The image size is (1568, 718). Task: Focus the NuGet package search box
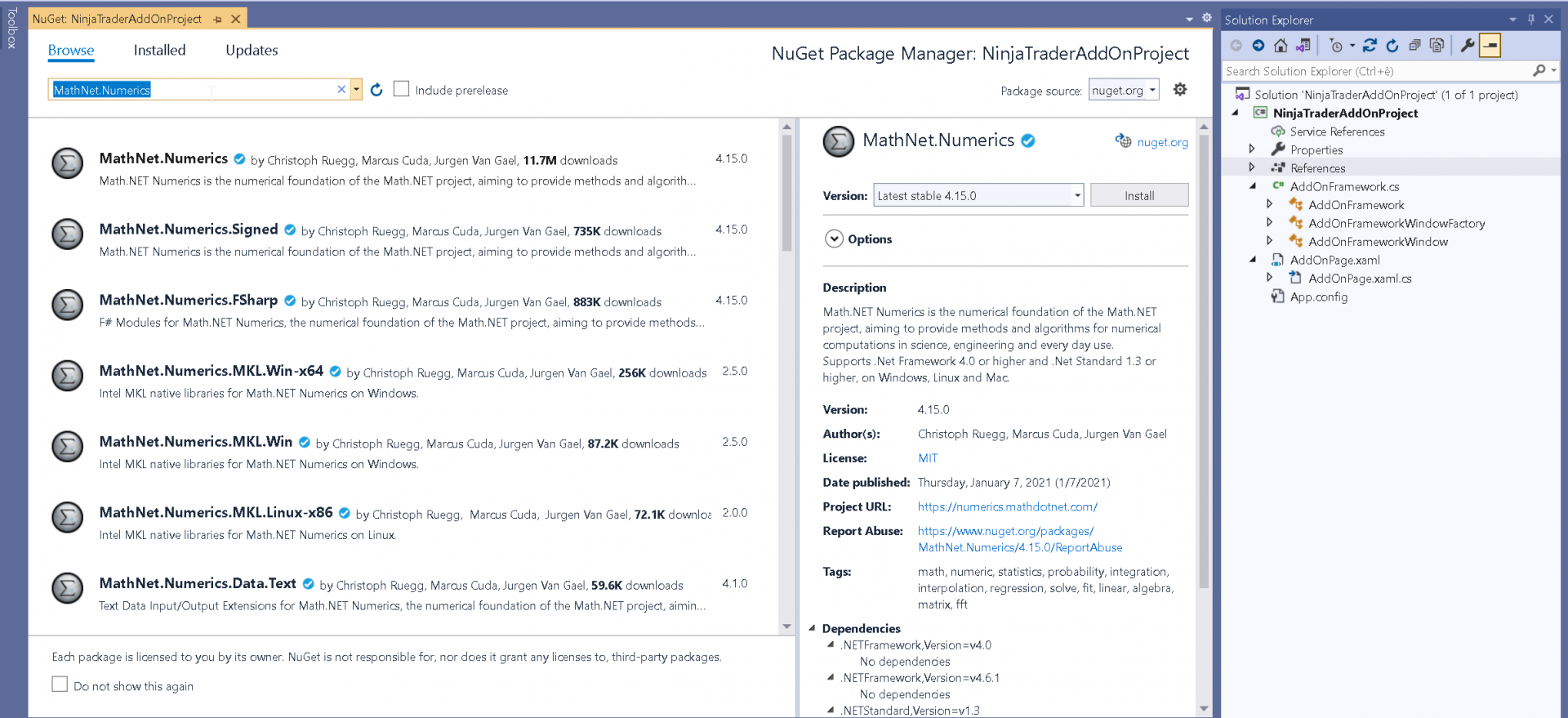[x=193, y=90]
